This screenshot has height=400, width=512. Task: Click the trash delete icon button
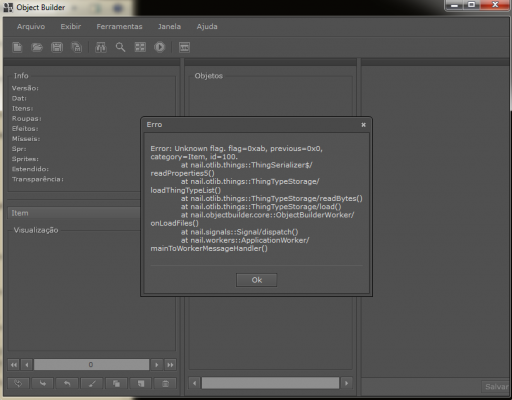coord(165,383)
